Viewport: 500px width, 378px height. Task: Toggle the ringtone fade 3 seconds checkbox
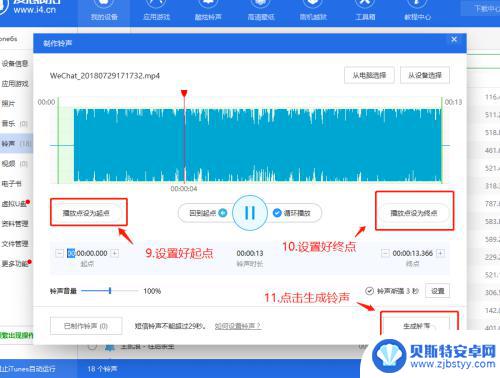pos(369,291)
